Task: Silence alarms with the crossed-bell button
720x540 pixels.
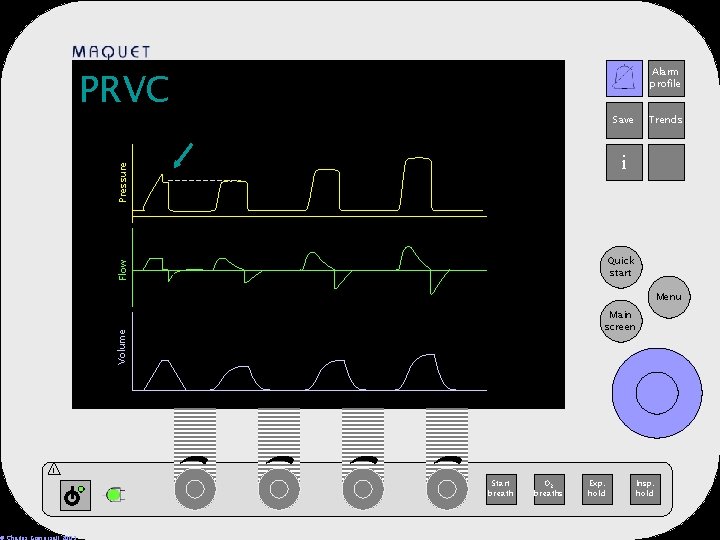Action: click(x=624, y=79)
